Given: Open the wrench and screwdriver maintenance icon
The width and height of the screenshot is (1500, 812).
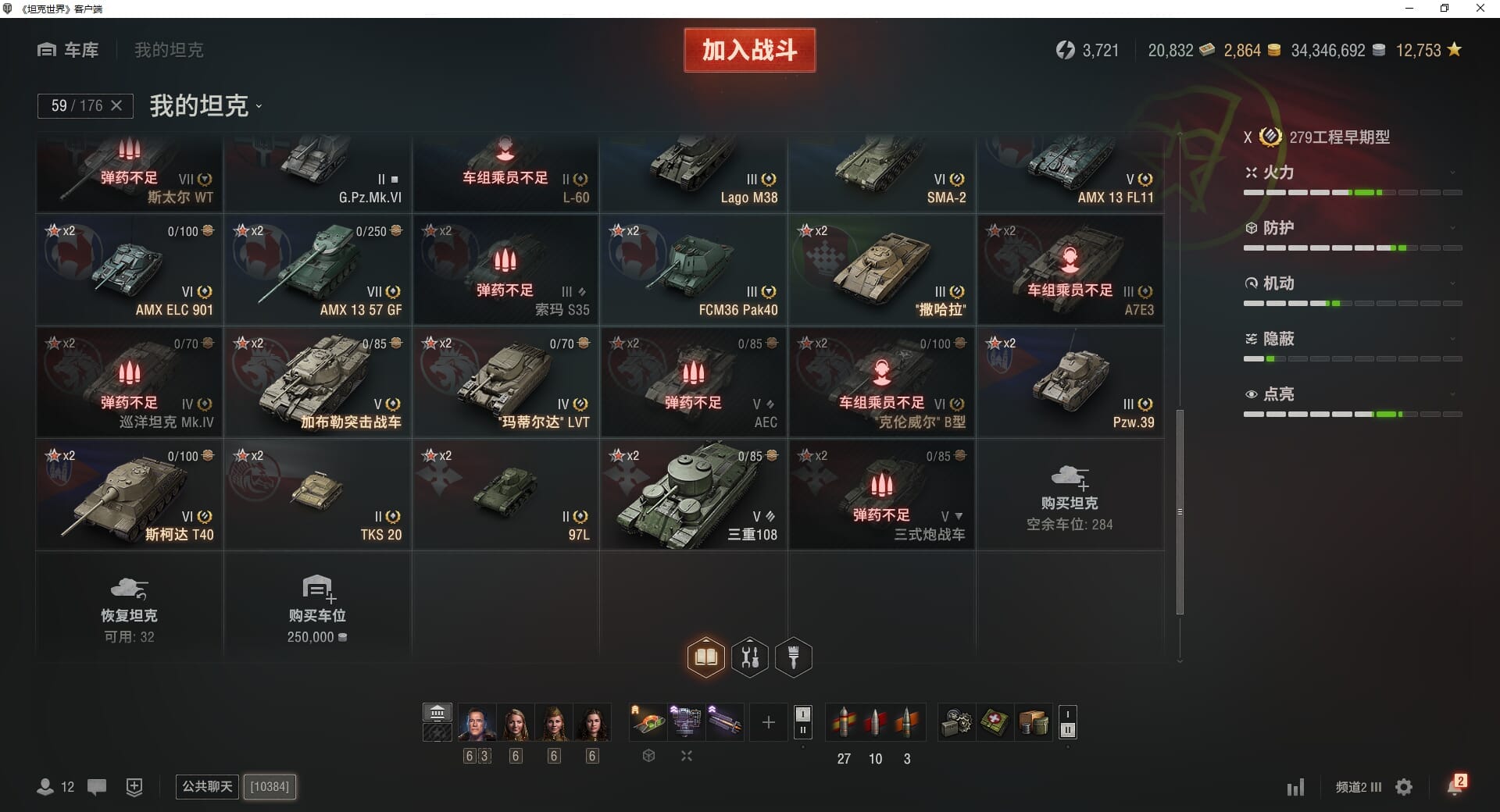Looking at the screenshot, I should tap(750, 657).
